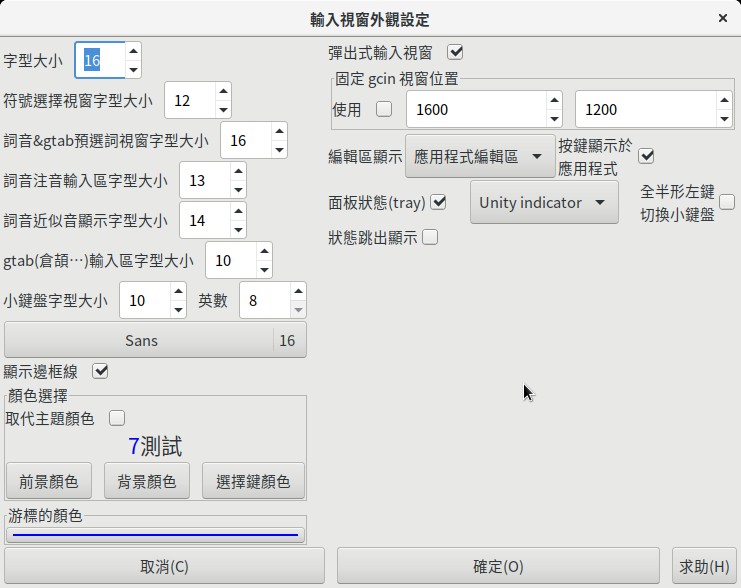The width and height of the screenshot is (741, 588).
Task: Click the 求助(H) help button
Action: tap(705, 566)
